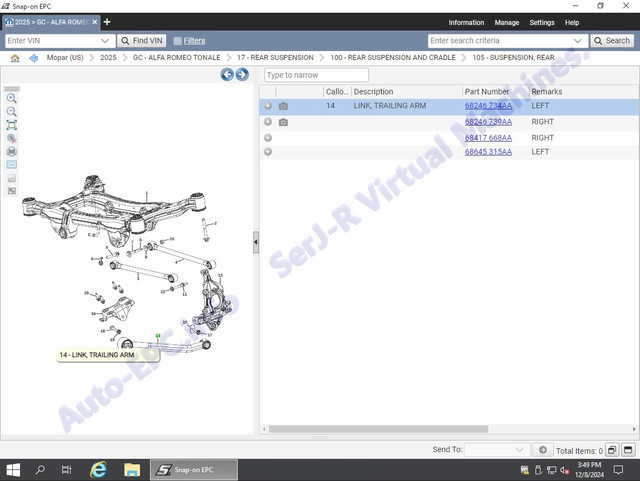This screenshot has width=640, height=481.
Task: Fit the diagram to the window
Action: coord(11,125)
